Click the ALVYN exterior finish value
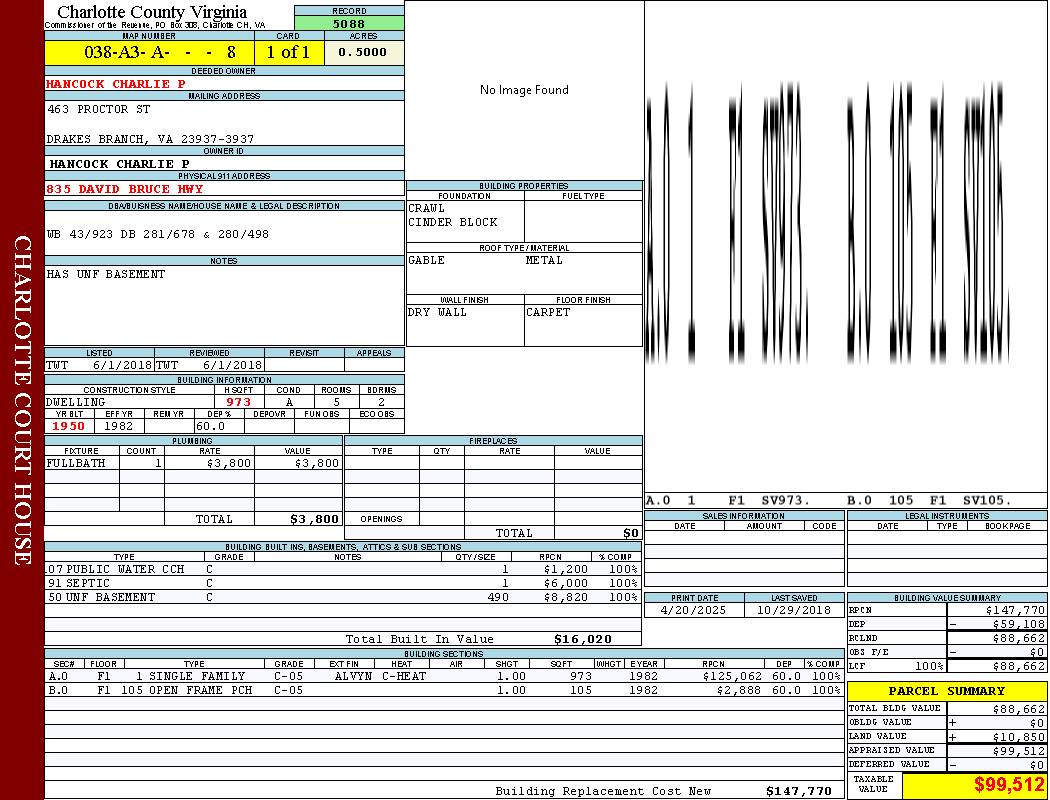This screenshot has height=800, width=1050. pyautogui.click(x=353, y=677)
